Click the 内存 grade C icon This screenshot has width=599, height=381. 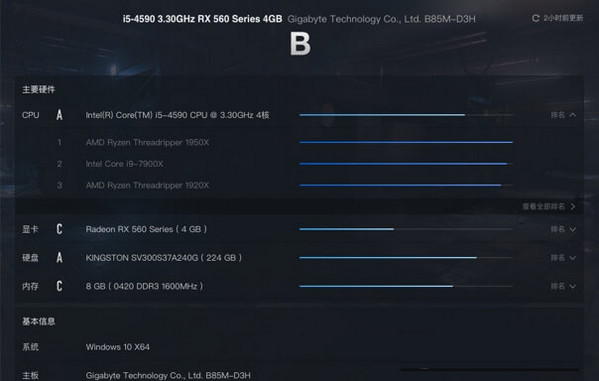click(x=59, y=286)
